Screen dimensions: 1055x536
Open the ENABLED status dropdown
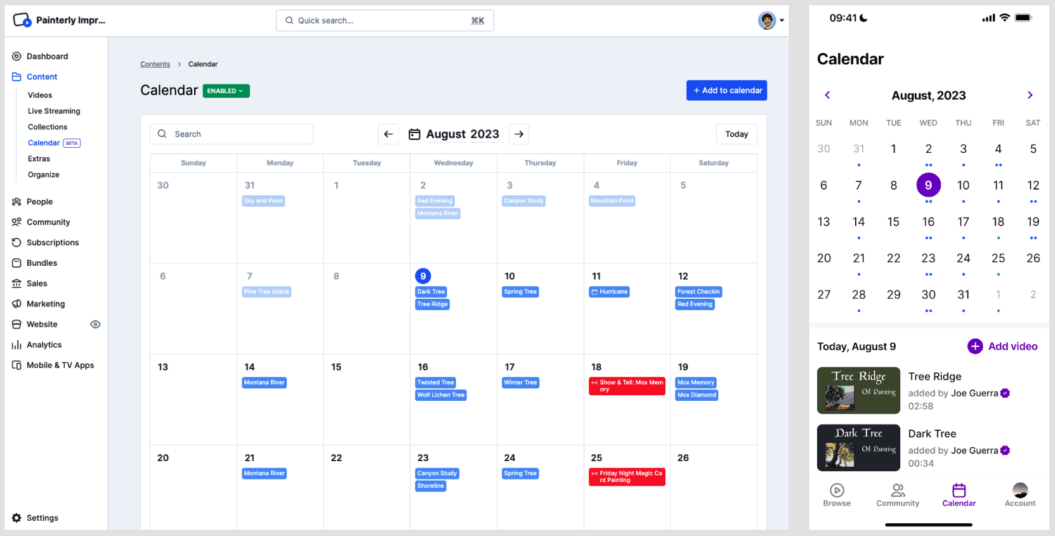[x=226, y=91]
